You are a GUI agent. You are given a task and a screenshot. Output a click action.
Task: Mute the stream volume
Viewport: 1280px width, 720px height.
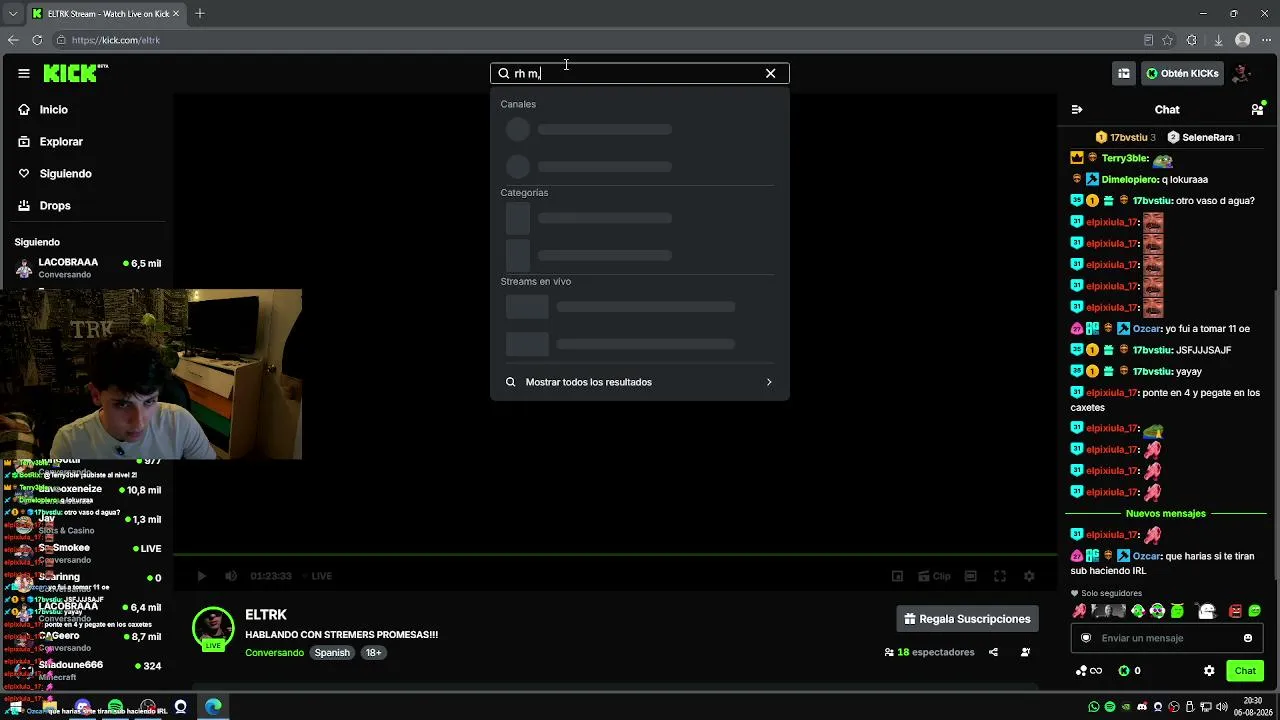click(x=231, y=576)
